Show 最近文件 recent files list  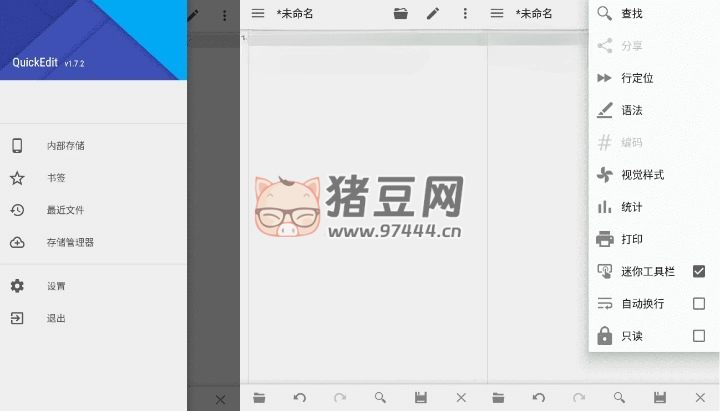pyautogui.click(x=64, y=210)
